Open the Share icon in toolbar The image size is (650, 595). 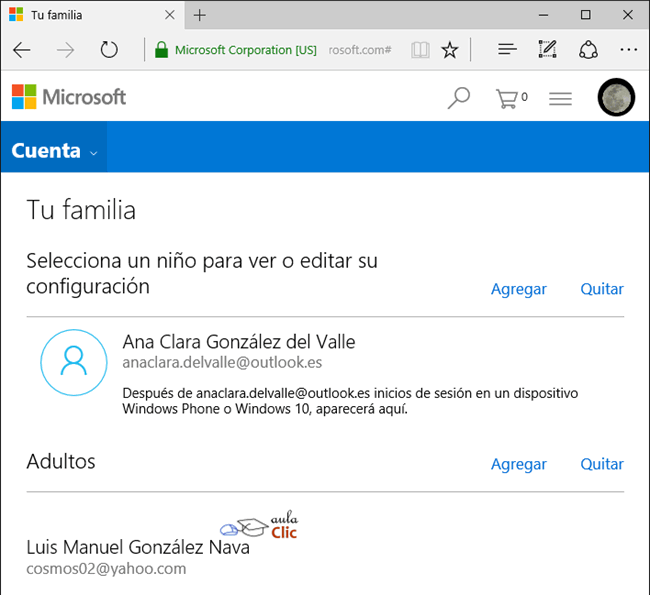[x=588, y=49]
